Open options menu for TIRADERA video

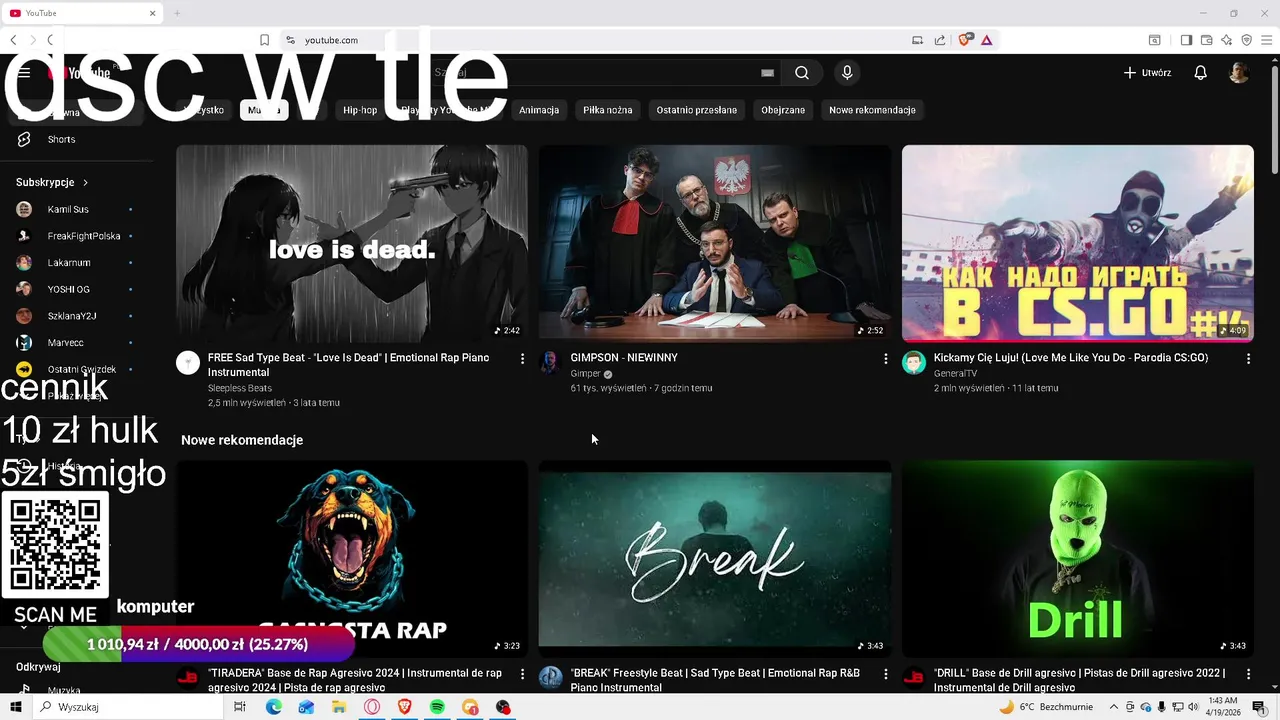point(522,674)
